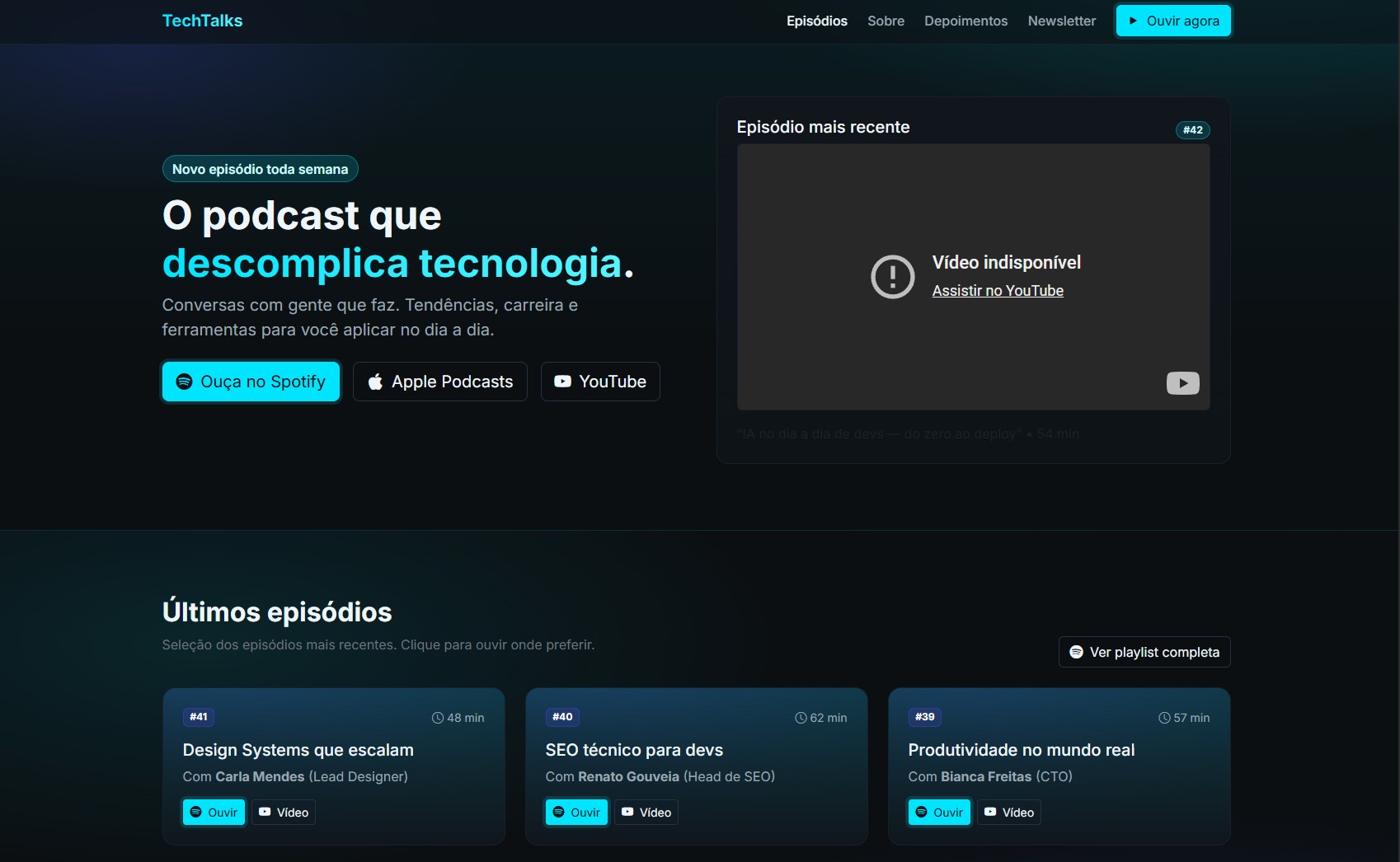Click the #42 episode badge
Viewport: 1400px width, 862px height.
tap(1192, 130)
